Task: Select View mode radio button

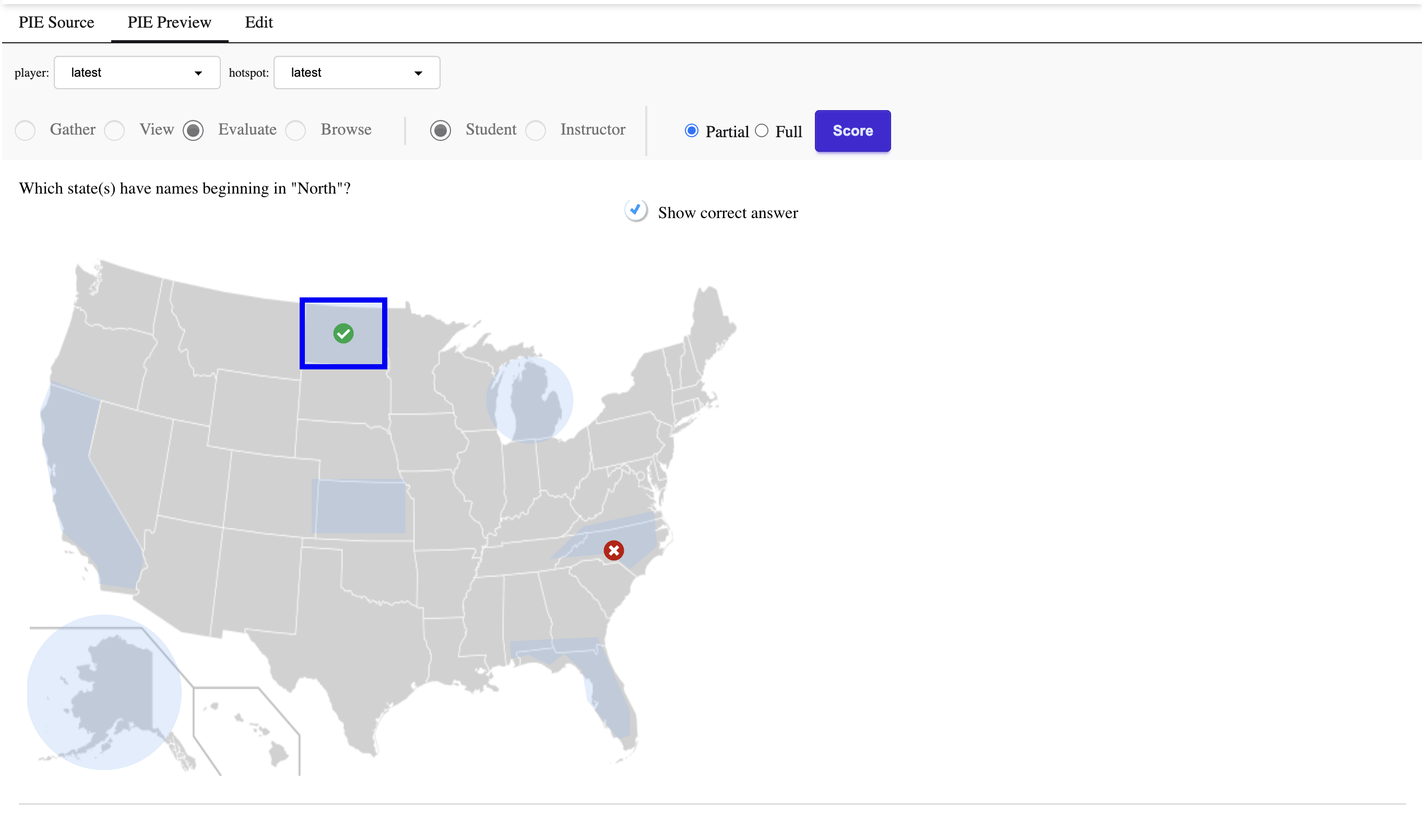Action: pyautogui.click(x=114, y=130)
